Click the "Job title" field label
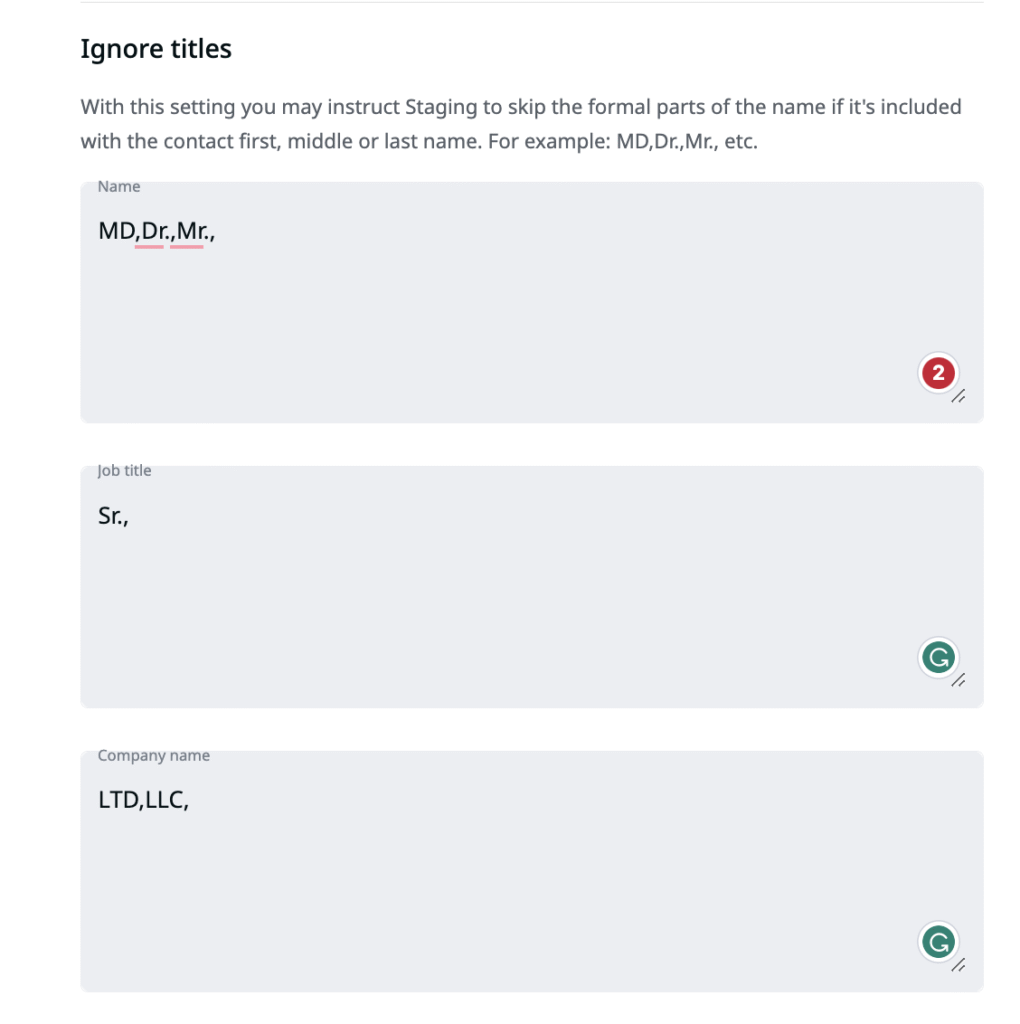The image size is (1020, 1024). [x=125, y=471]
